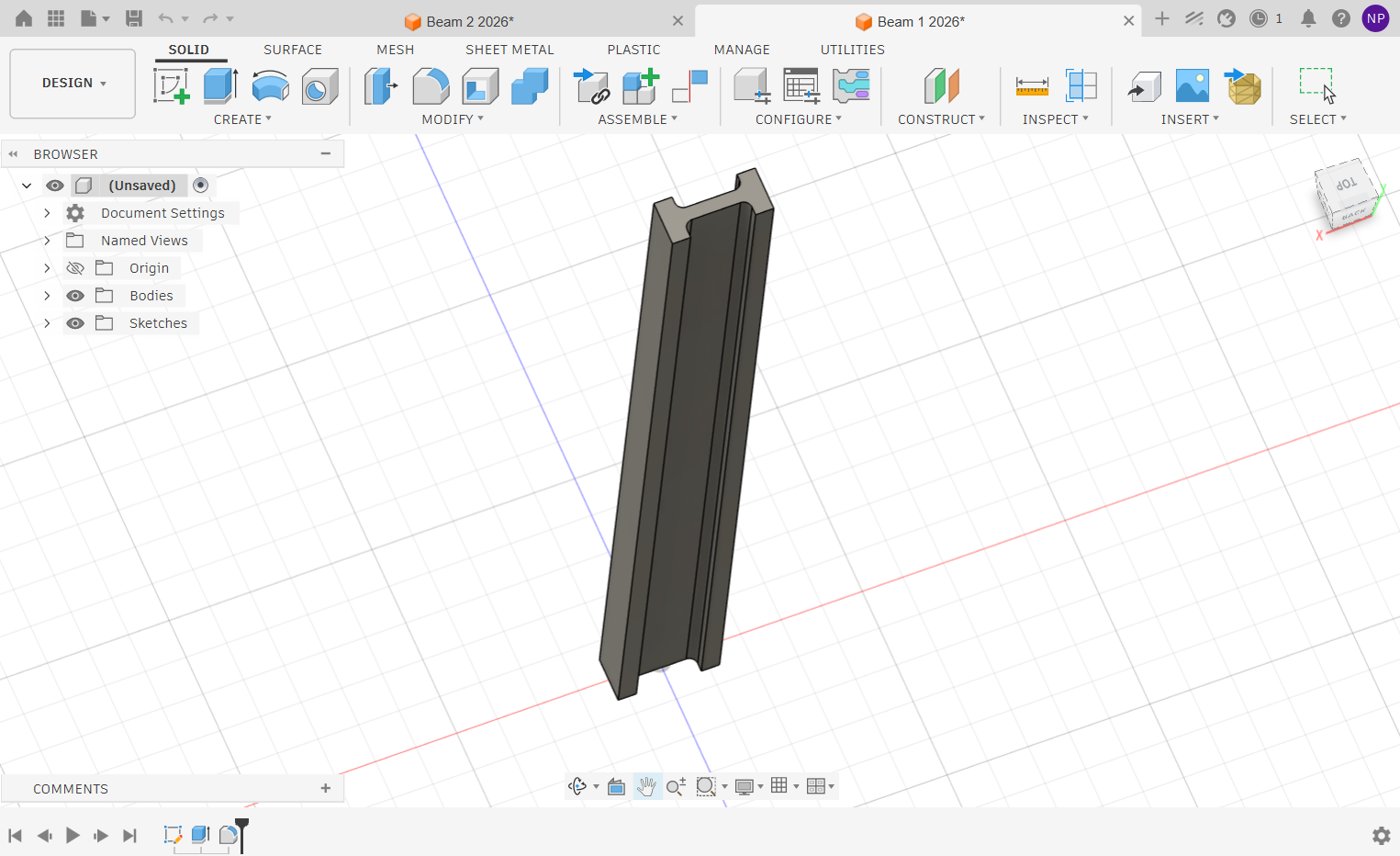
Task: Select the Interference inspect icon
Action: click(1081, 86)
